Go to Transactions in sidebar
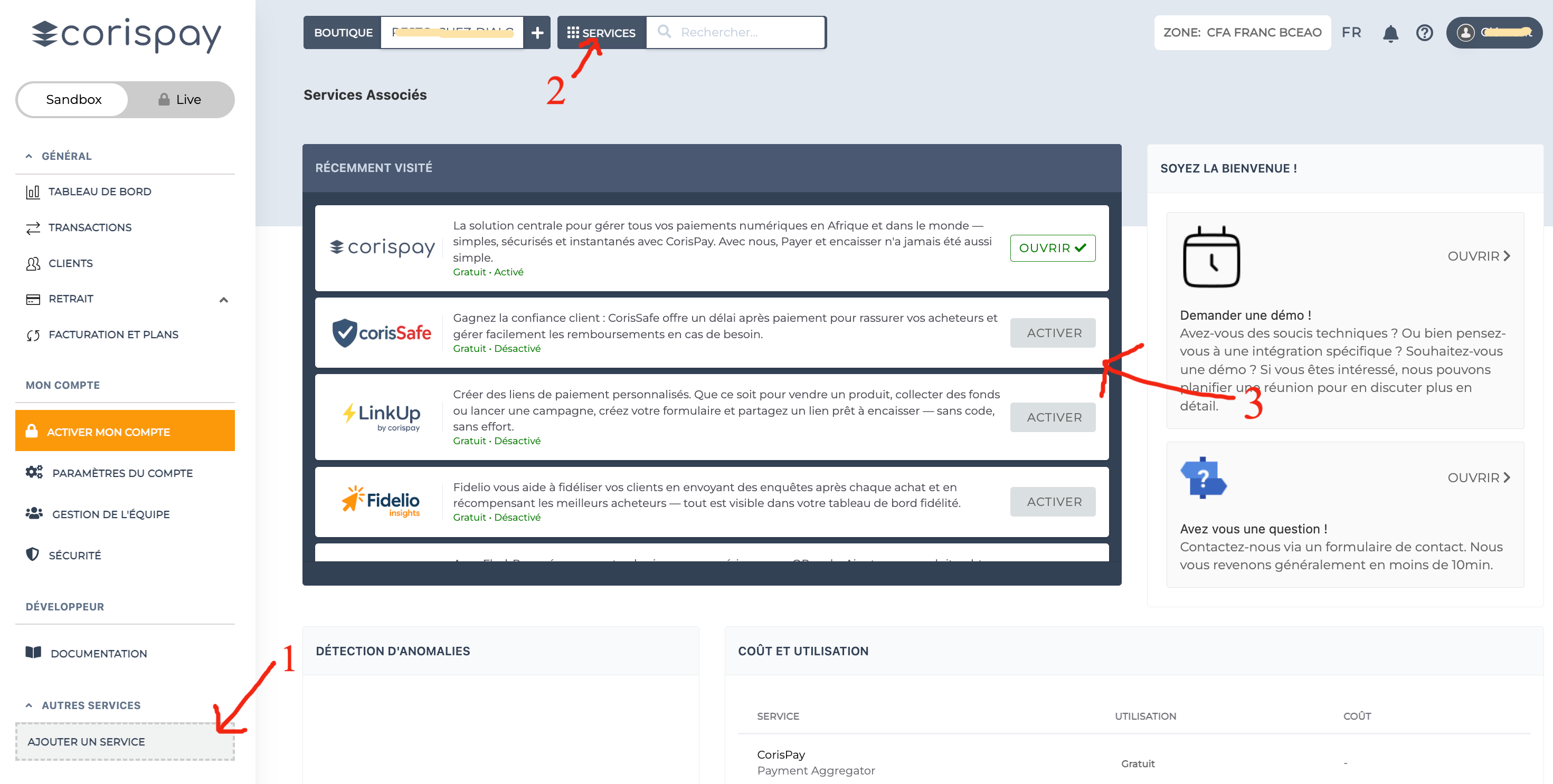Screen dimensions: 1553x784 [89, 227]
